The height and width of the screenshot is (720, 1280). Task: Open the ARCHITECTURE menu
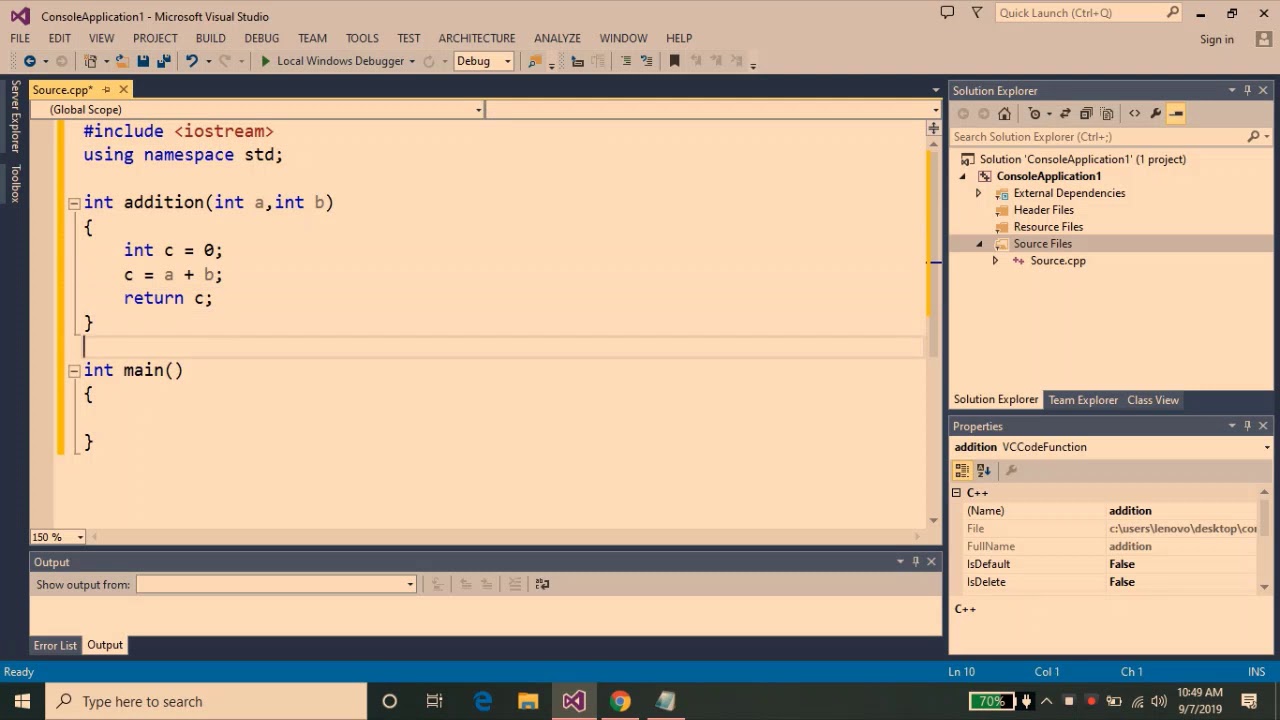pos(477,38)
